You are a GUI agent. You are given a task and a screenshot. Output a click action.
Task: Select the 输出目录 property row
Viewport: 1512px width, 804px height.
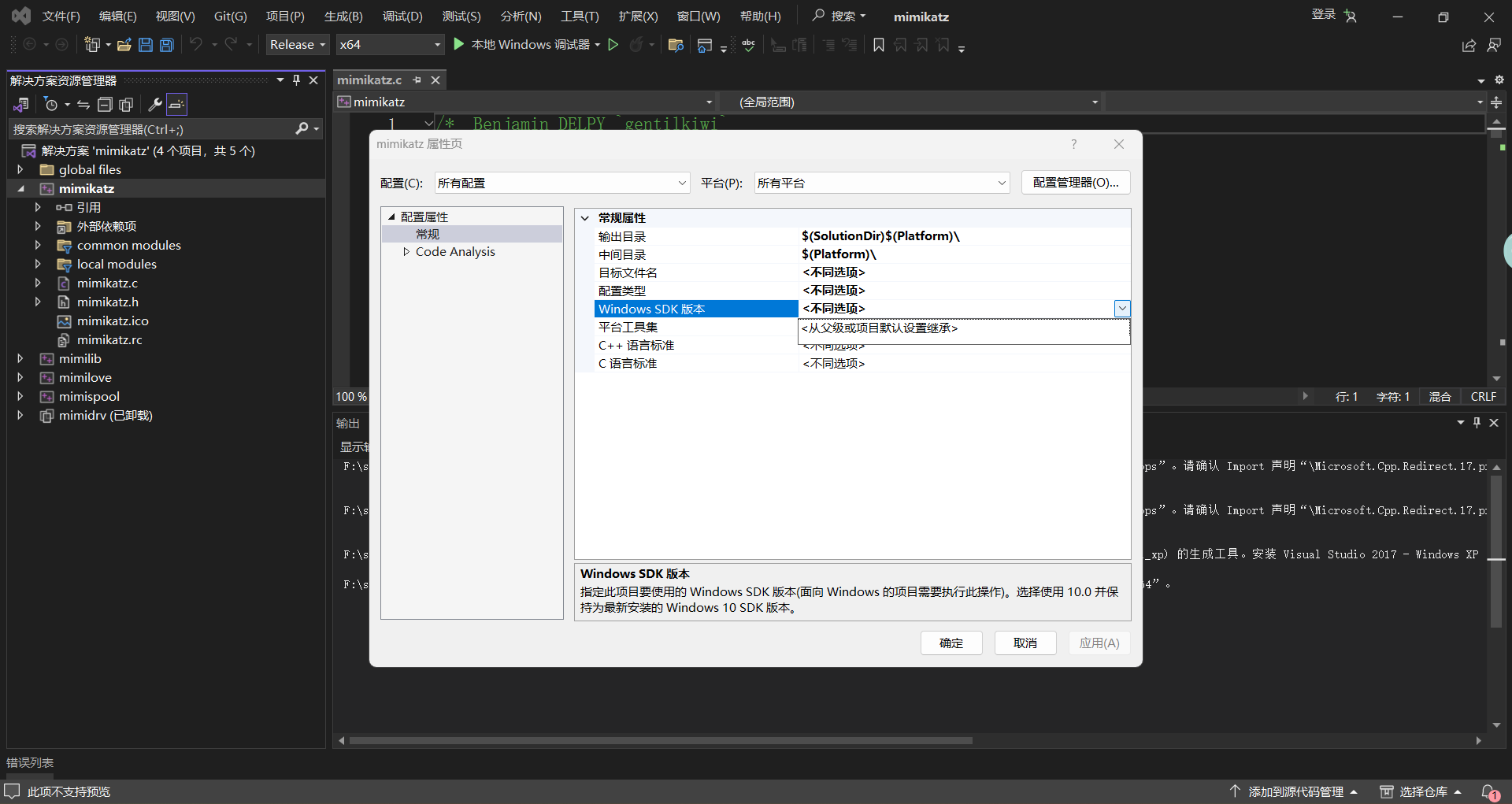862,236
